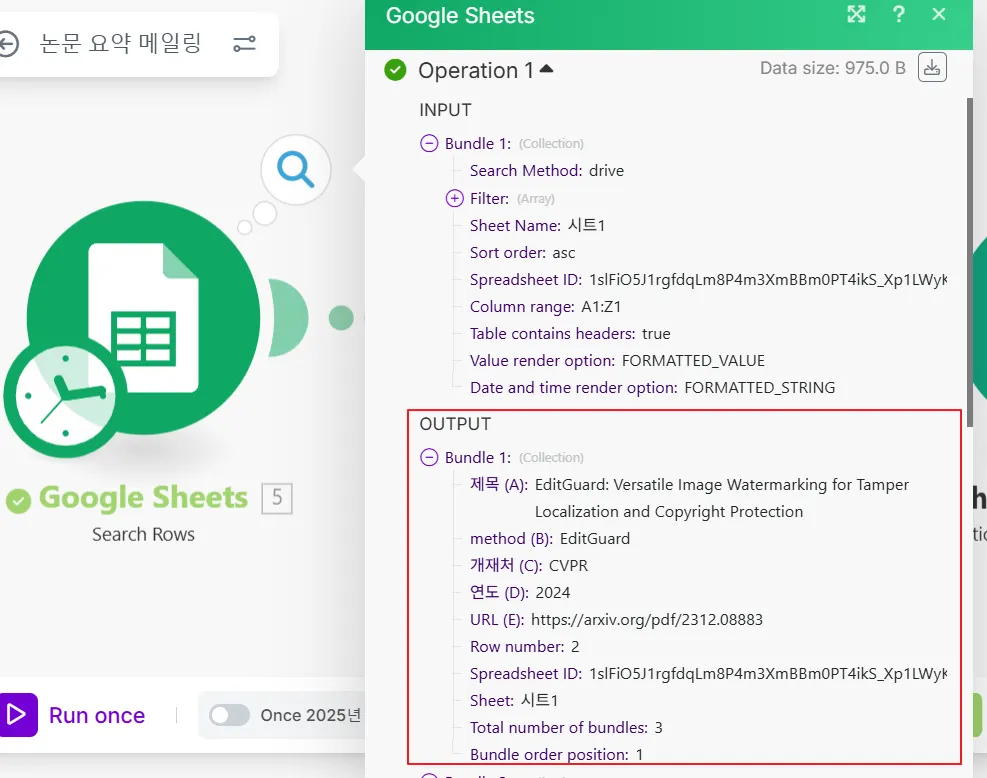This screenshot has height=778, width=987.
Task: Collapse Operation 1 with the arrow
Action: 546,69
